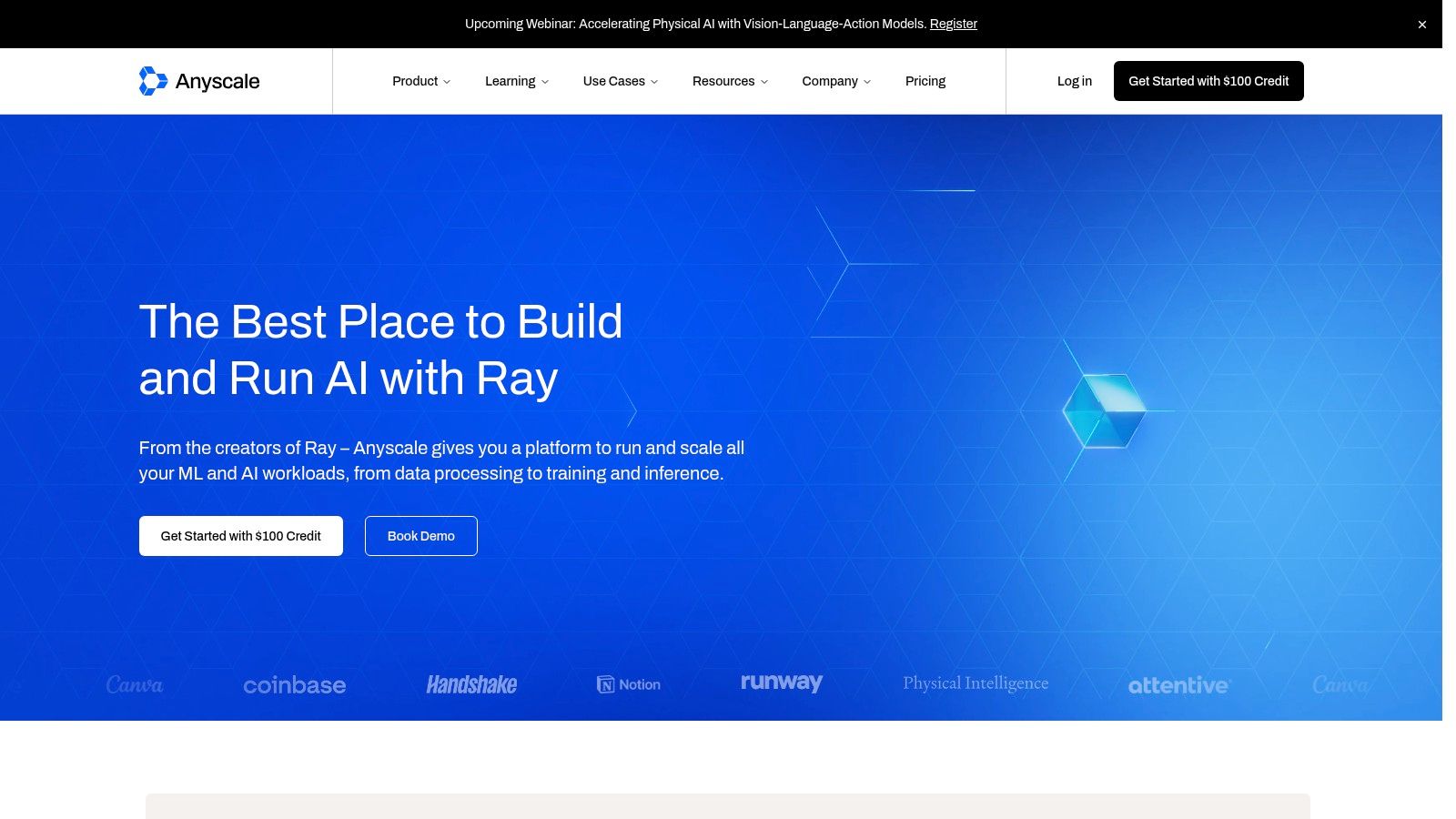Dismiss the webinar announcement banner
The image size is (1456, 819).
[1421, 24]
